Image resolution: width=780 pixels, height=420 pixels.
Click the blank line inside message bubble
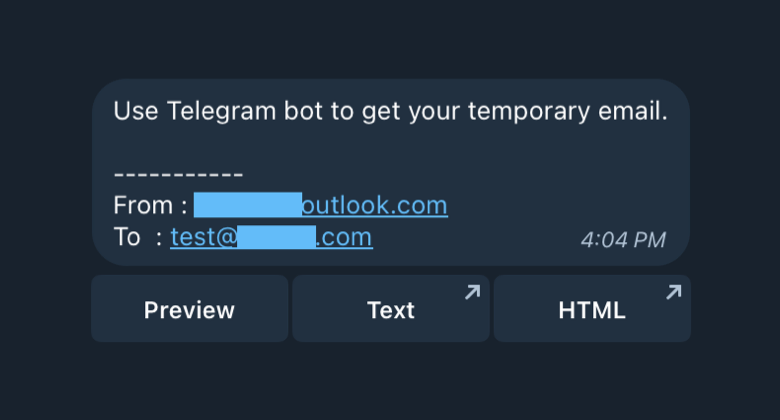point(390,143)
